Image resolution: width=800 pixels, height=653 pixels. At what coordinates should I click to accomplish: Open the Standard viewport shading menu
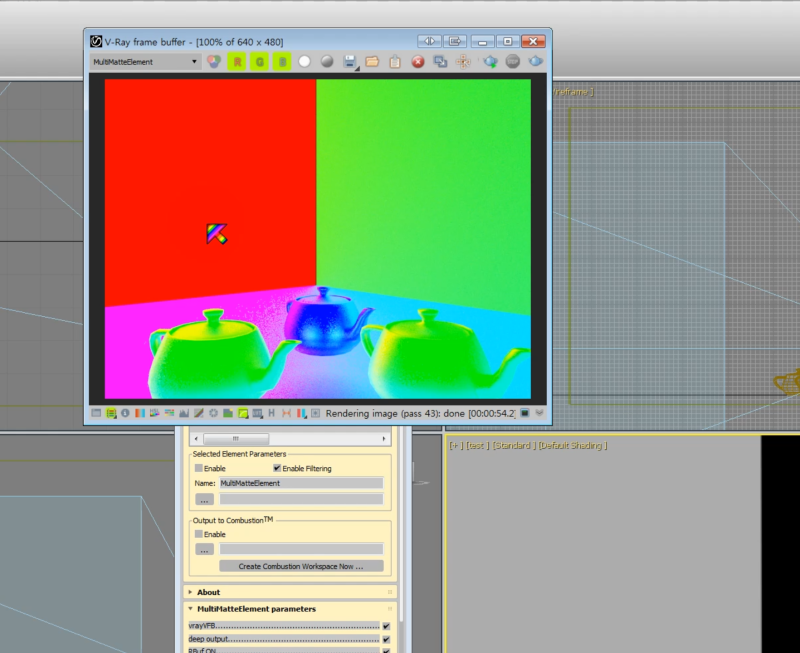click(510, 445)
